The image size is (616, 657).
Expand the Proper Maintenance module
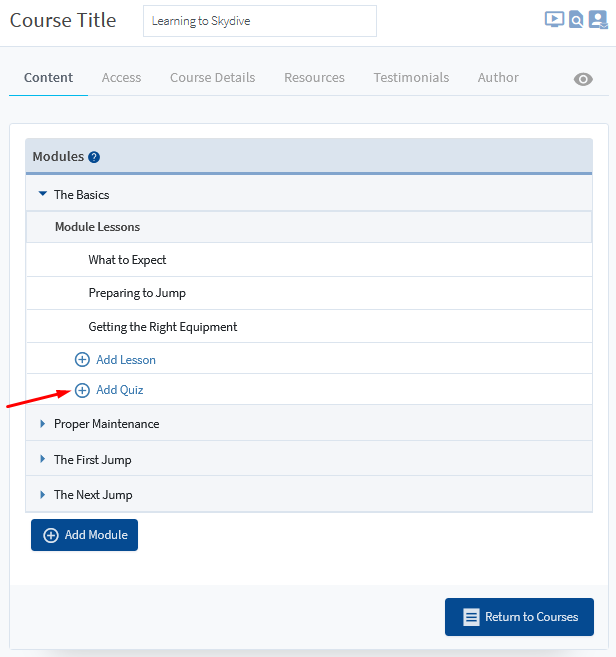pos(42,424)
